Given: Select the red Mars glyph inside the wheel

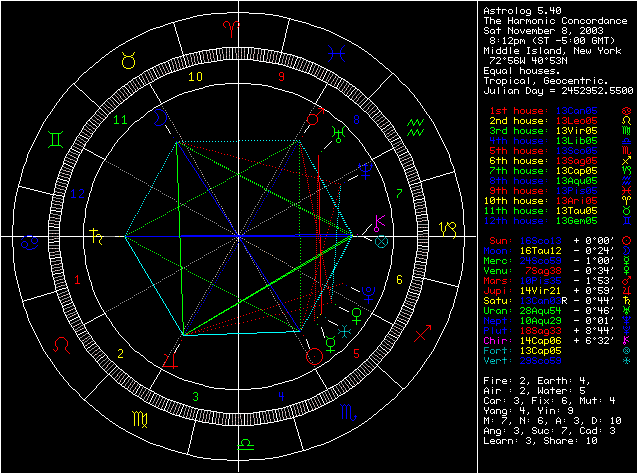Looking at the screenshot, I should pos(315,116).
